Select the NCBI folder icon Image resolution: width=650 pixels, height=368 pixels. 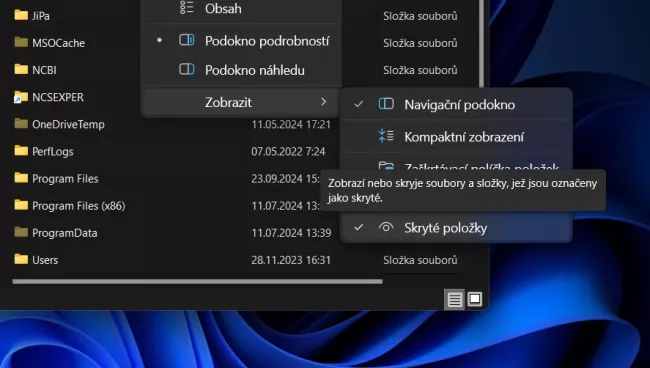21,69
